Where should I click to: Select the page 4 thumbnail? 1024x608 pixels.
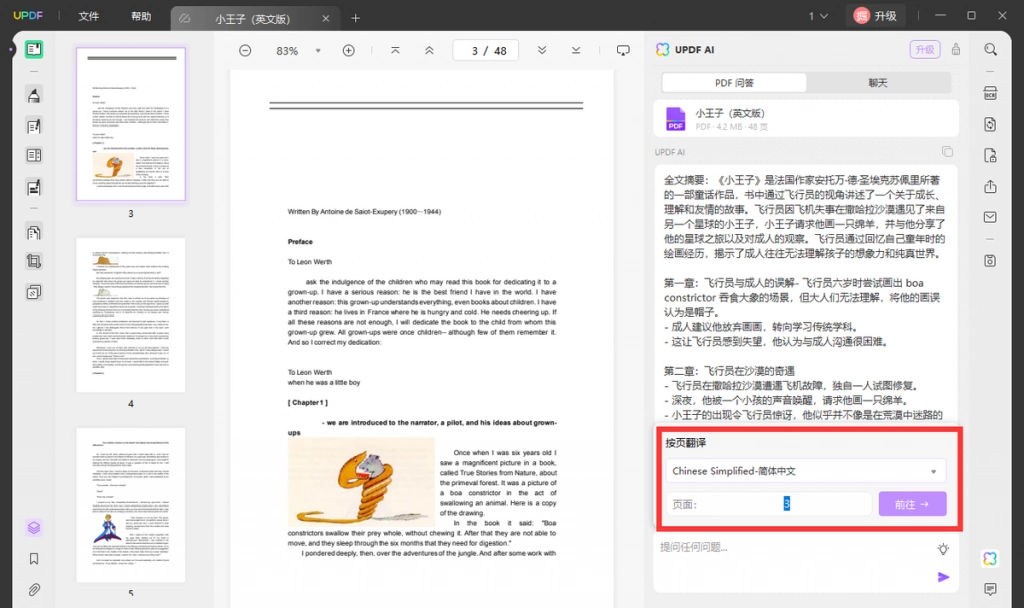131,315
